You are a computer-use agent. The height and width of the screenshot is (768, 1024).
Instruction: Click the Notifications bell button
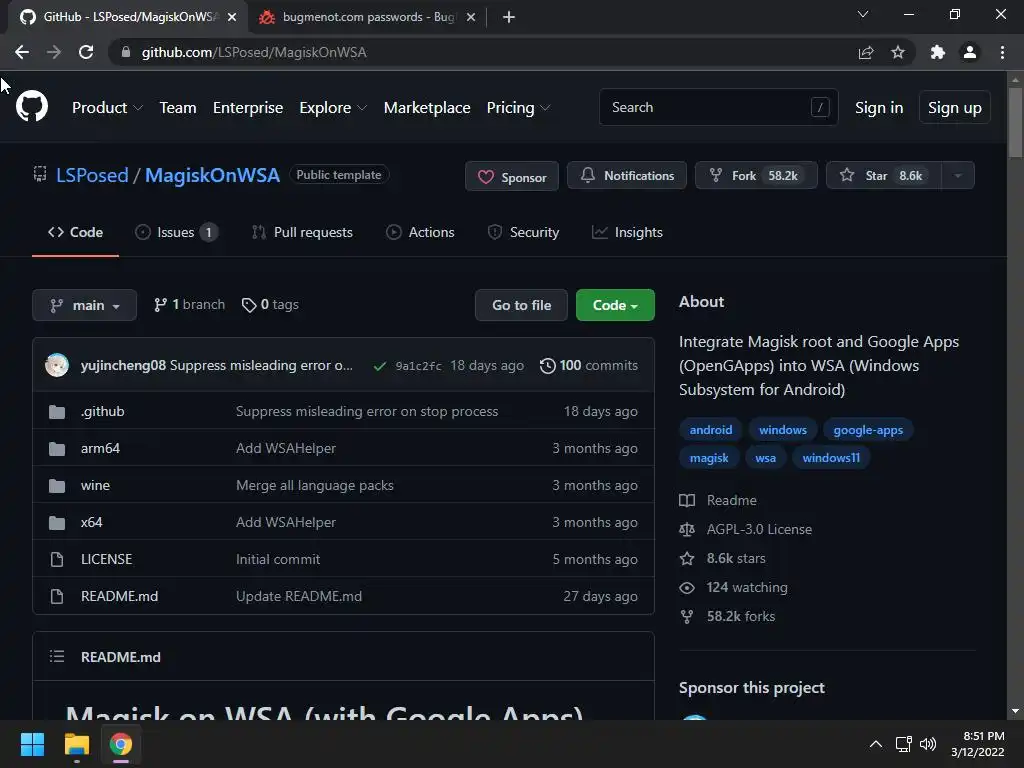coord(627,176)
